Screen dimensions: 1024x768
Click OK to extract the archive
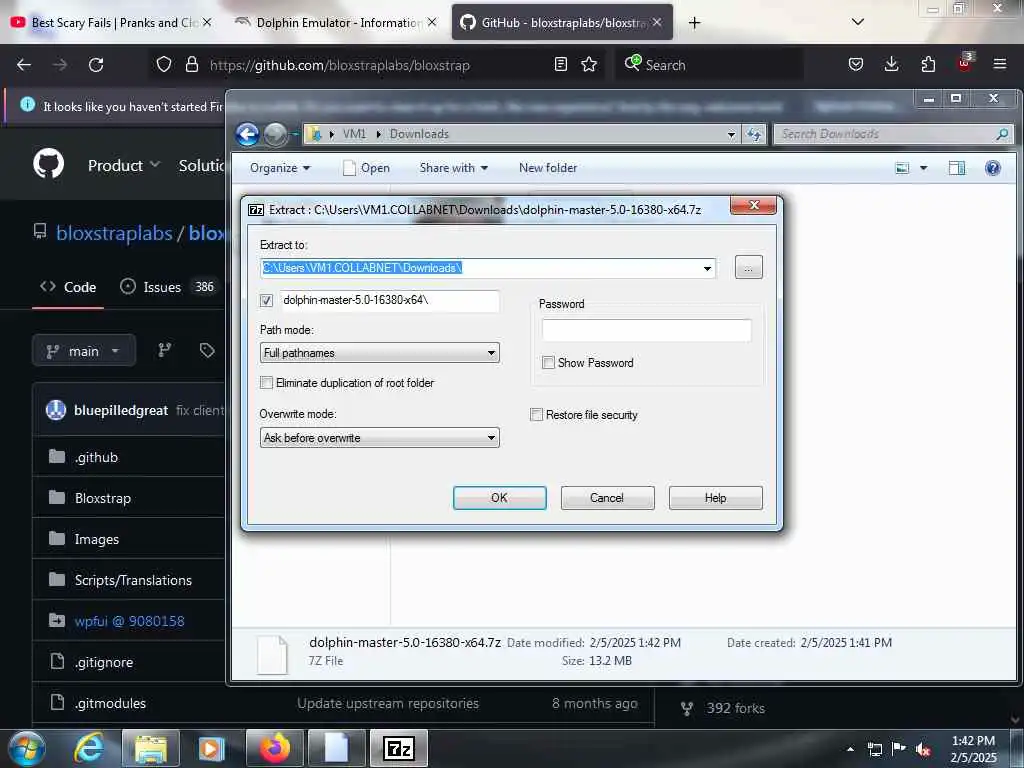pos(500,498)
